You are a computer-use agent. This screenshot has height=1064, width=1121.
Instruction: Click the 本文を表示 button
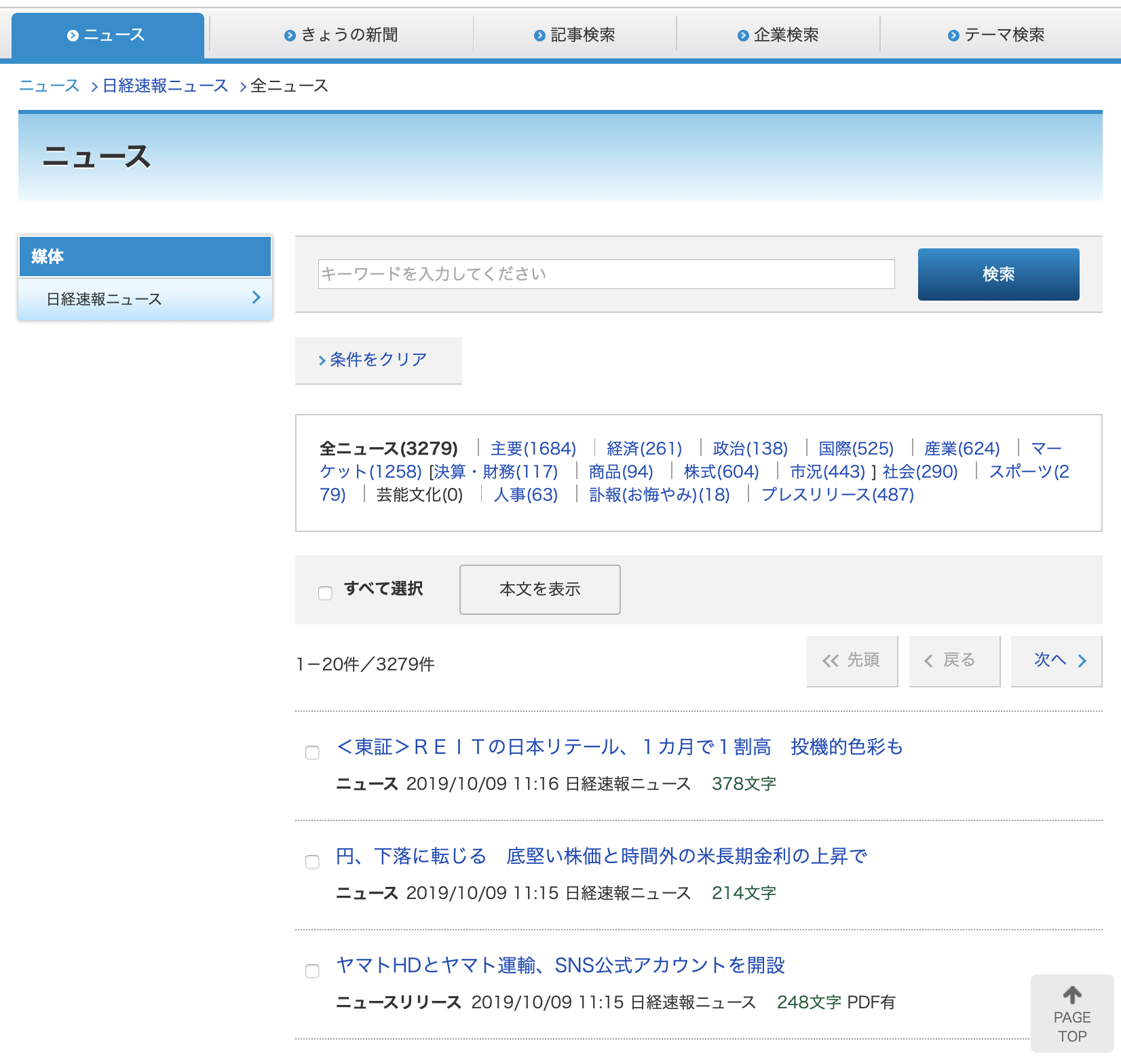539,590
